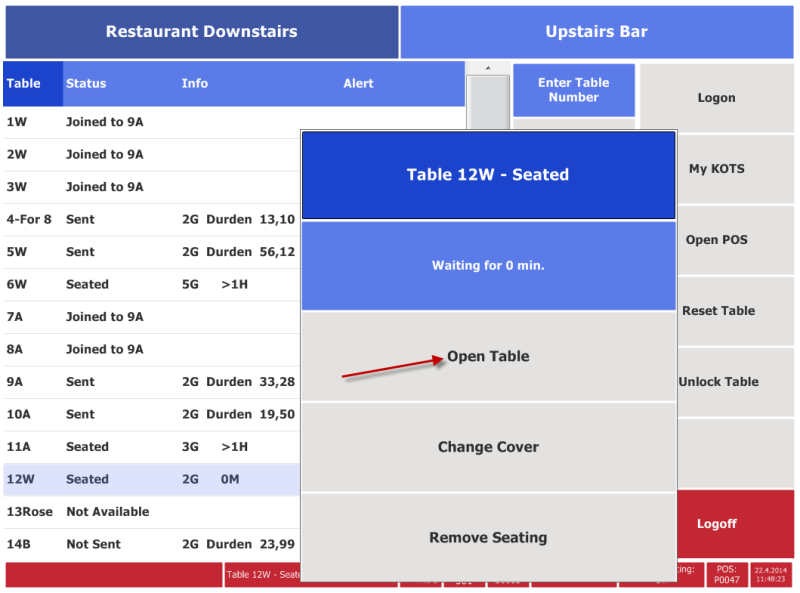800x593 pixels.
Task: Switch to the Upstairs Bar tab
Action: (x=597, y=32)
